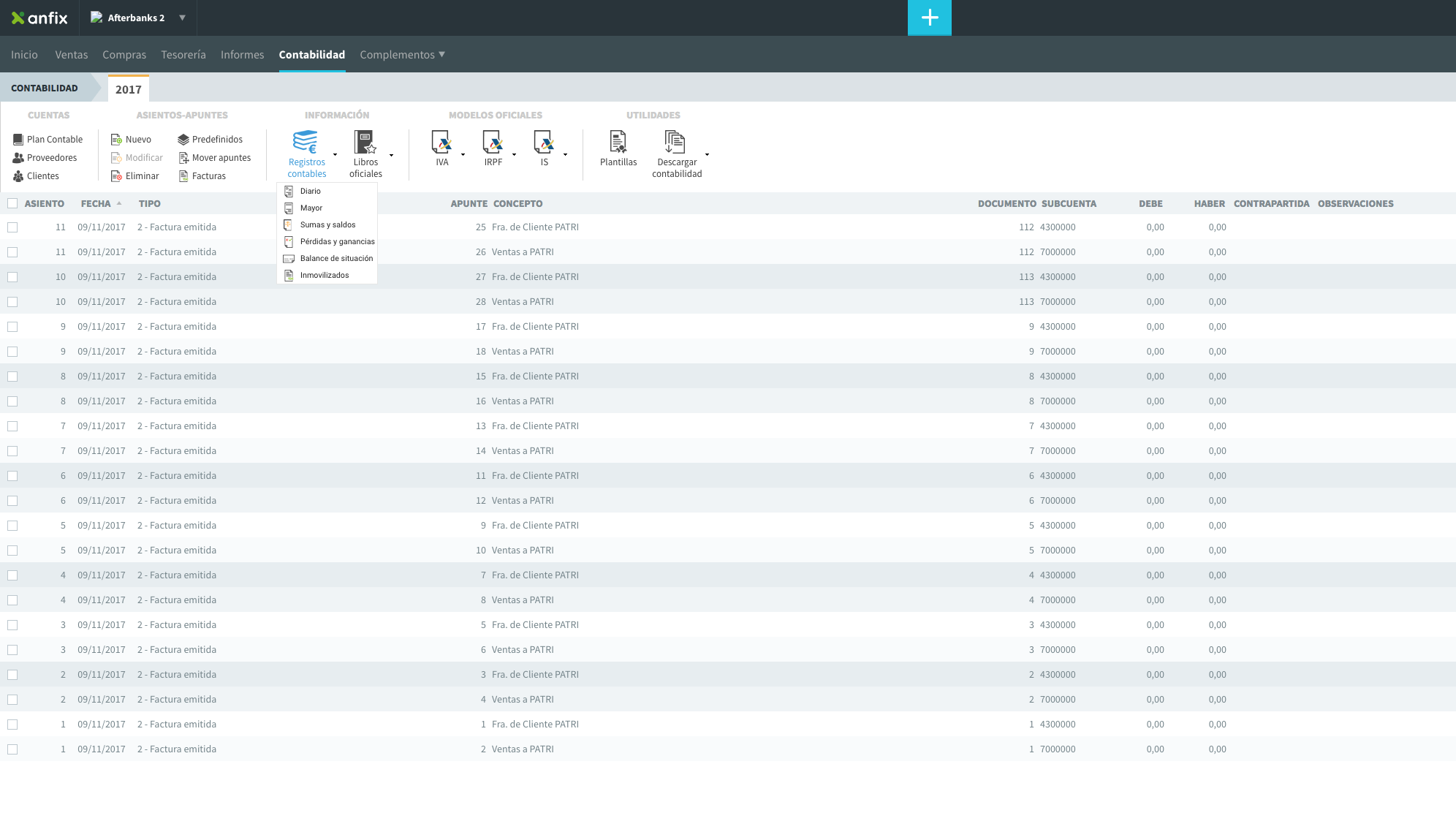Click the Registros contables icon

[305, 142]
